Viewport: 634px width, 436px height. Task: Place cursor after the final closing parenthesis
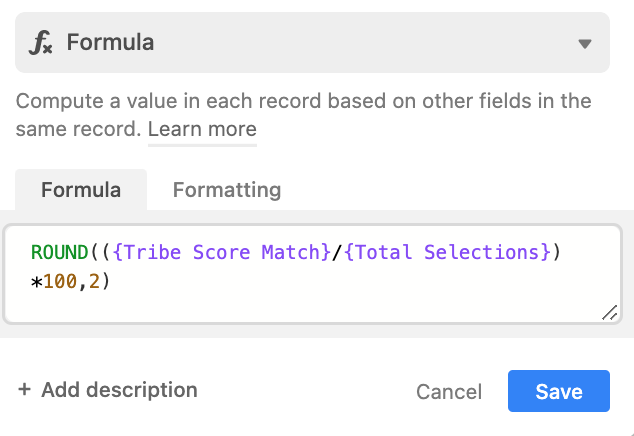(x=112, y=281)
